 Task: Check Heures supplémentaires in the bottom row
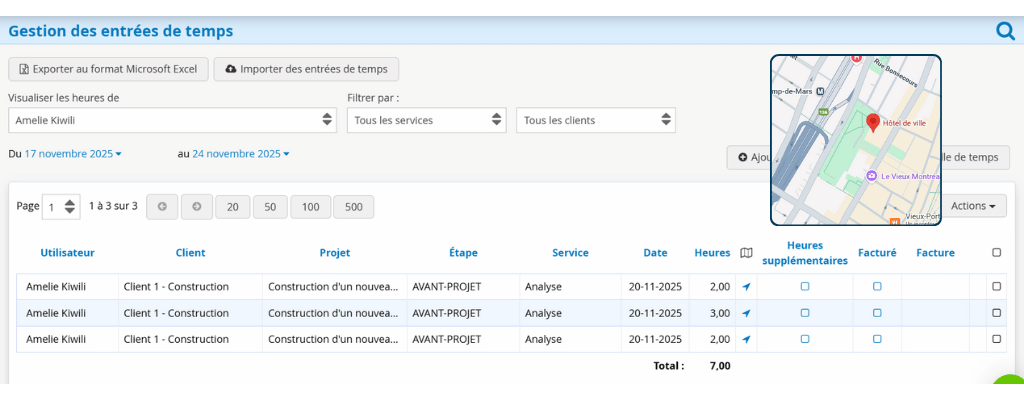point(805,339)
